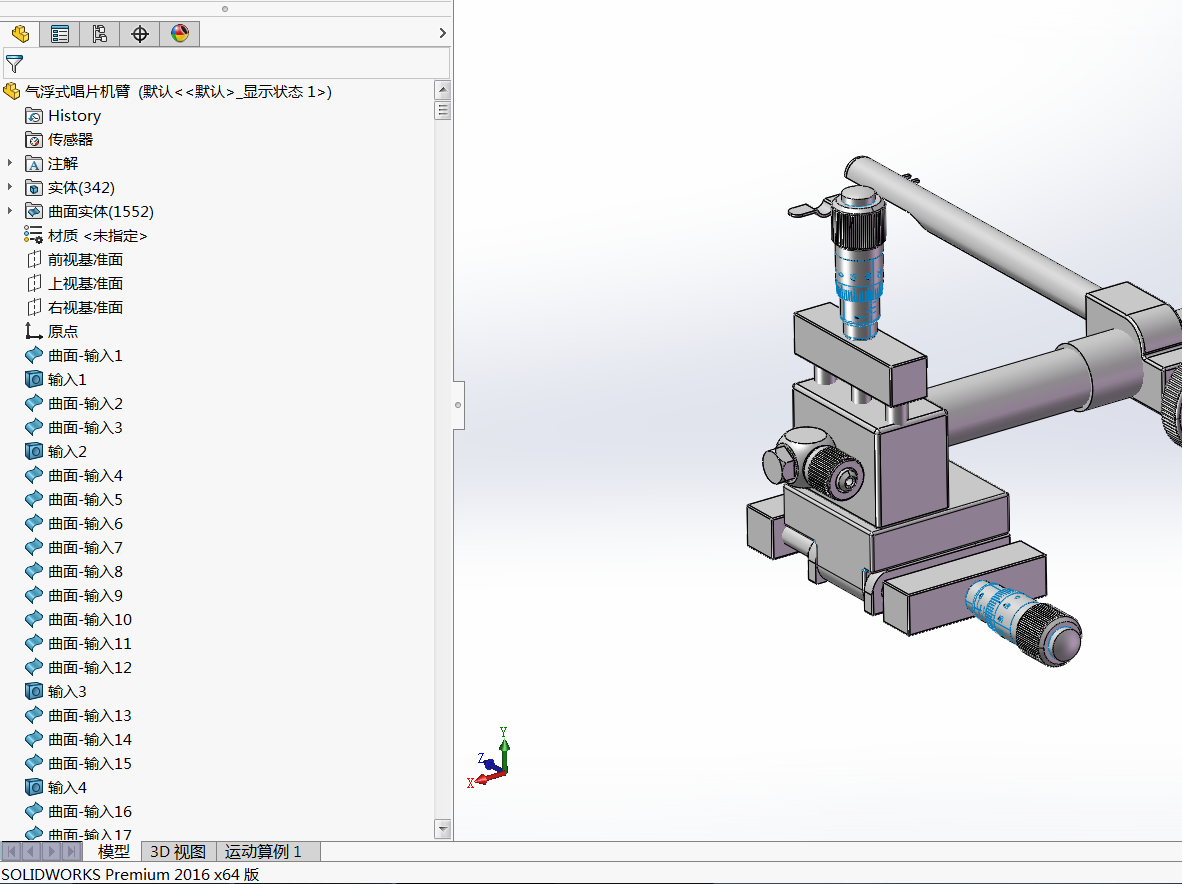The width and height of the screenshot is (1182, 884).
Task: Select 曲面-输入11 in the tree
Action: click(90, 644)
